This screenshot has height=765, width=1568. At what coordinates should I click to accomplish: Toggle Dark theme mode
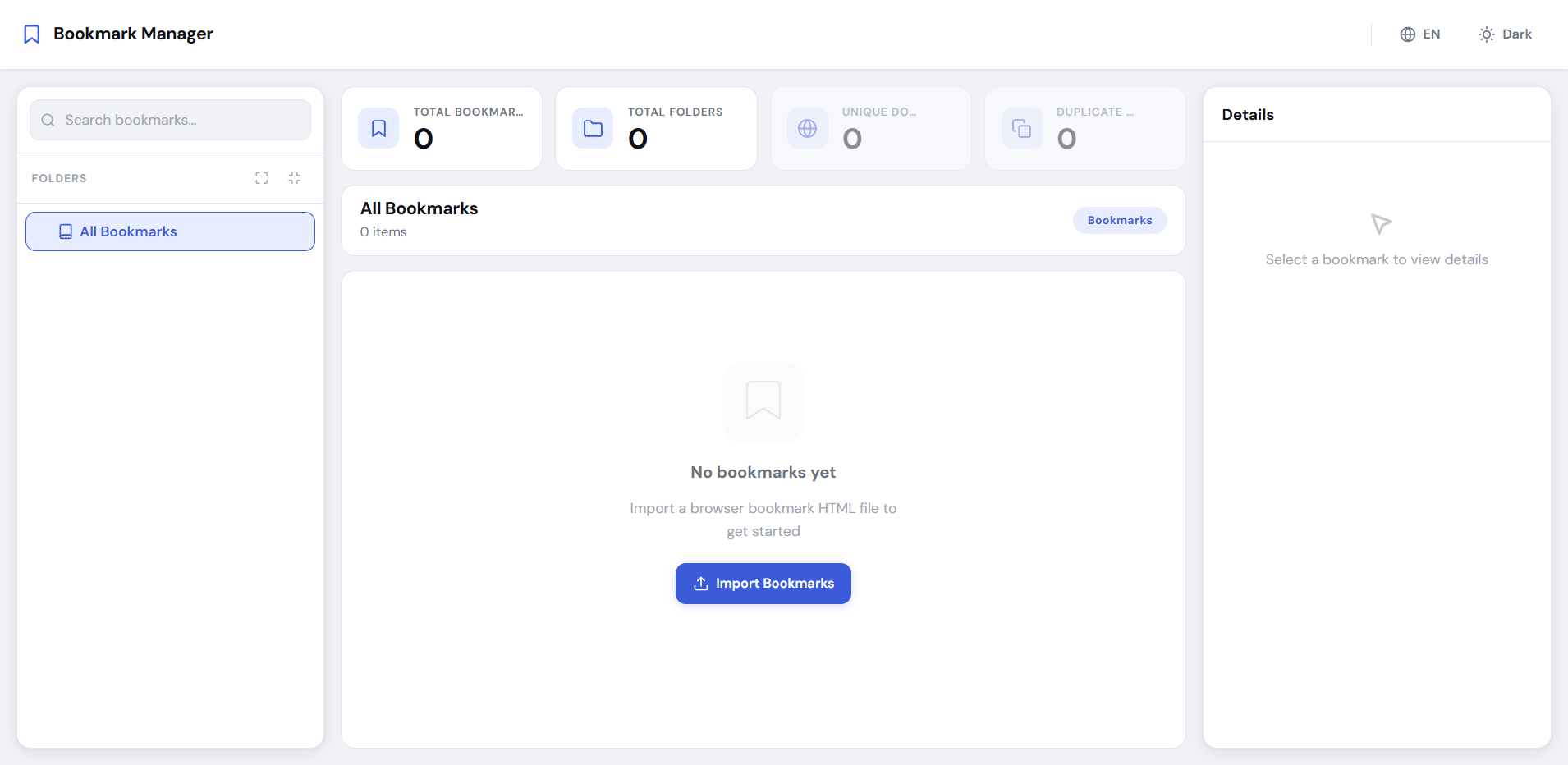[1506, 34]
